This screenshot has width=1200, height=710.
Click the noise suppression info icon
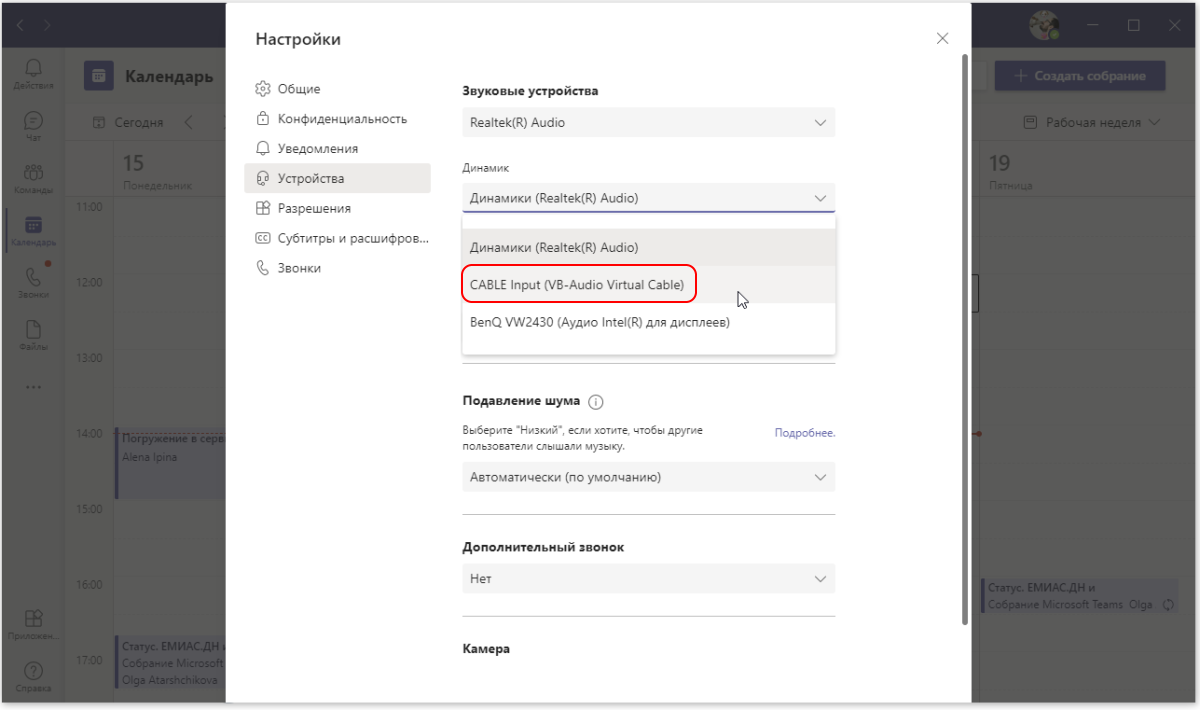[x=596, y=402]
